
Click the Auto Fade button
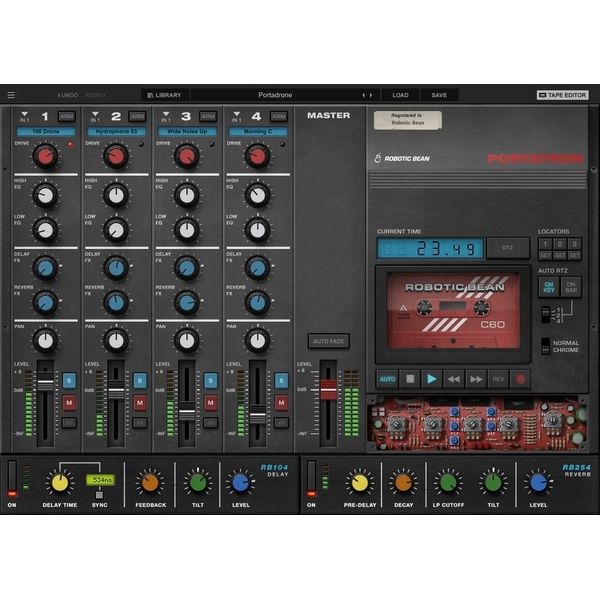click(x=328, y=341)
